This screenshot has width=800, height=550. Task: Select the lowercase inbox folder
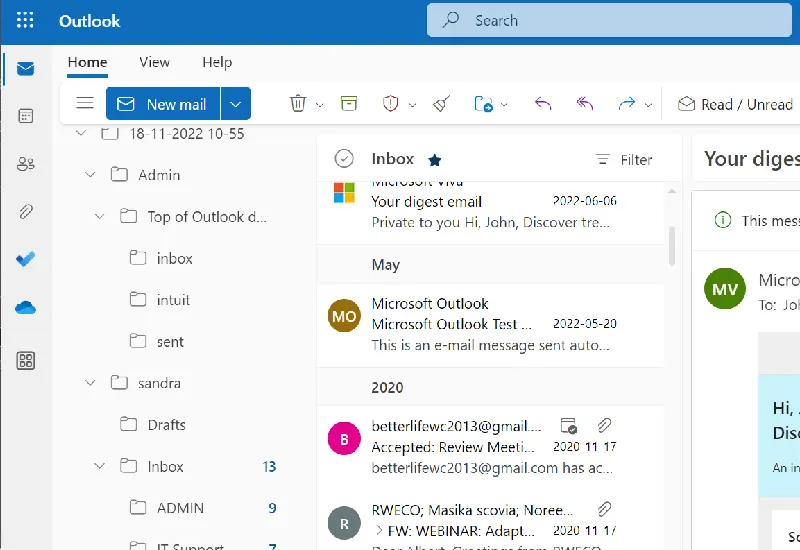(174, 258)
